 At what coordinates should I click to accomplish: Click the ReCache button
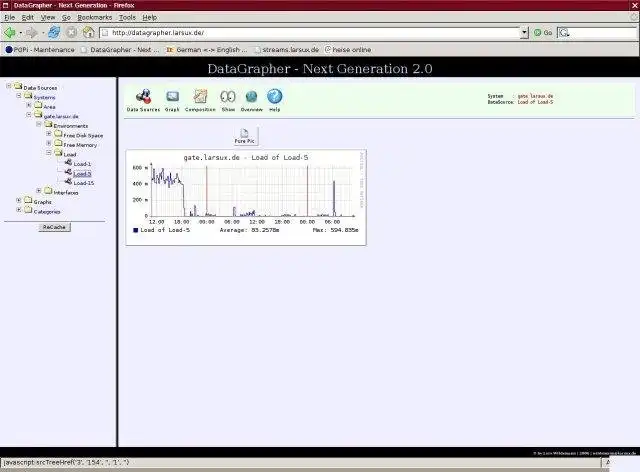pyautogui.click(x=54, y=227)
